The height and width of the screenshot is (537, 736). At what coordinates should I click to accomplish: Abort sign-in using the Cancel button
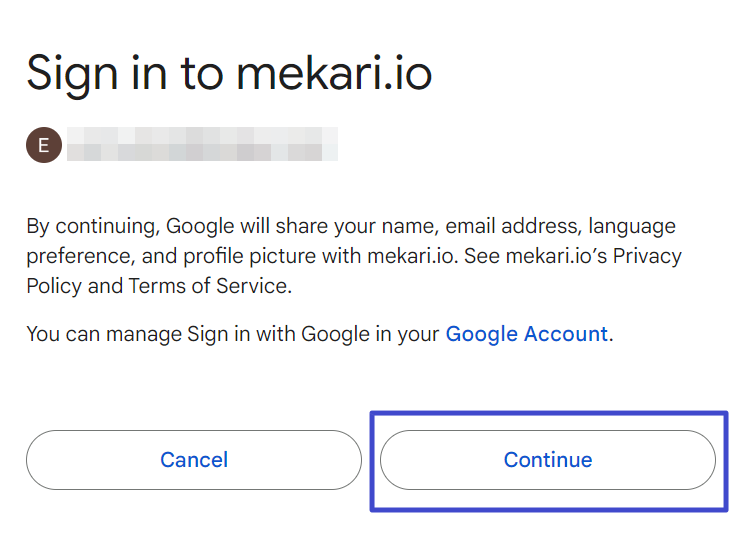(x=194, y=460)
